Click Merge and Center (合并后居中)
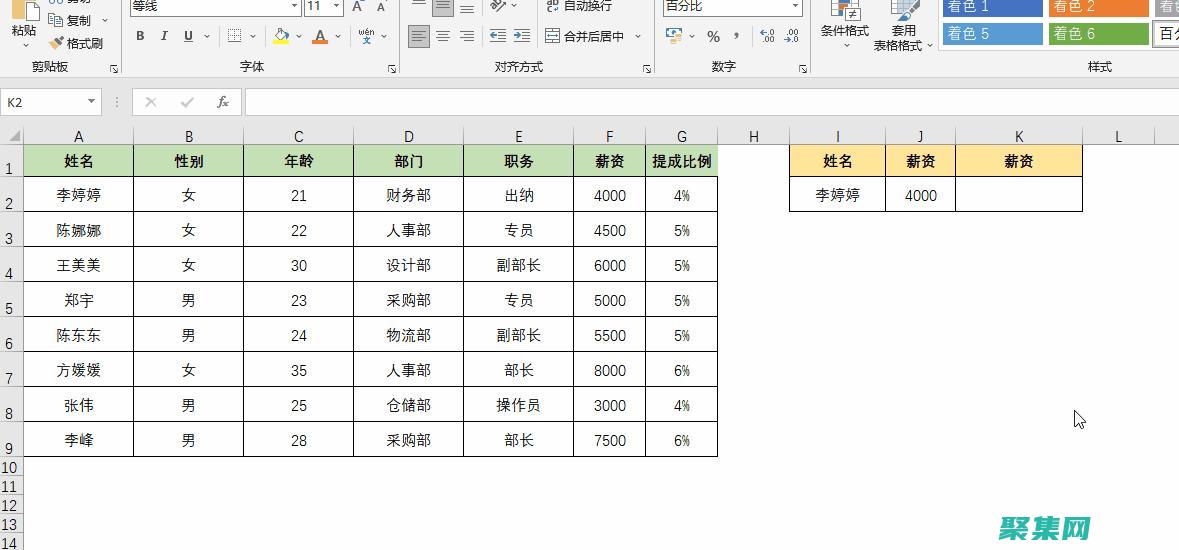 click(585, 36)
